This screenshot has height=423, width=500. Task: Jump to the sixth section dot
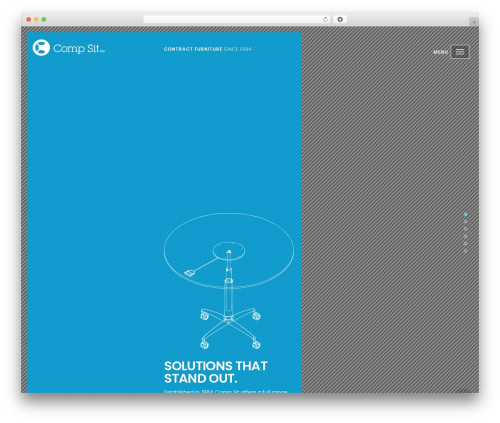[465, 251]
